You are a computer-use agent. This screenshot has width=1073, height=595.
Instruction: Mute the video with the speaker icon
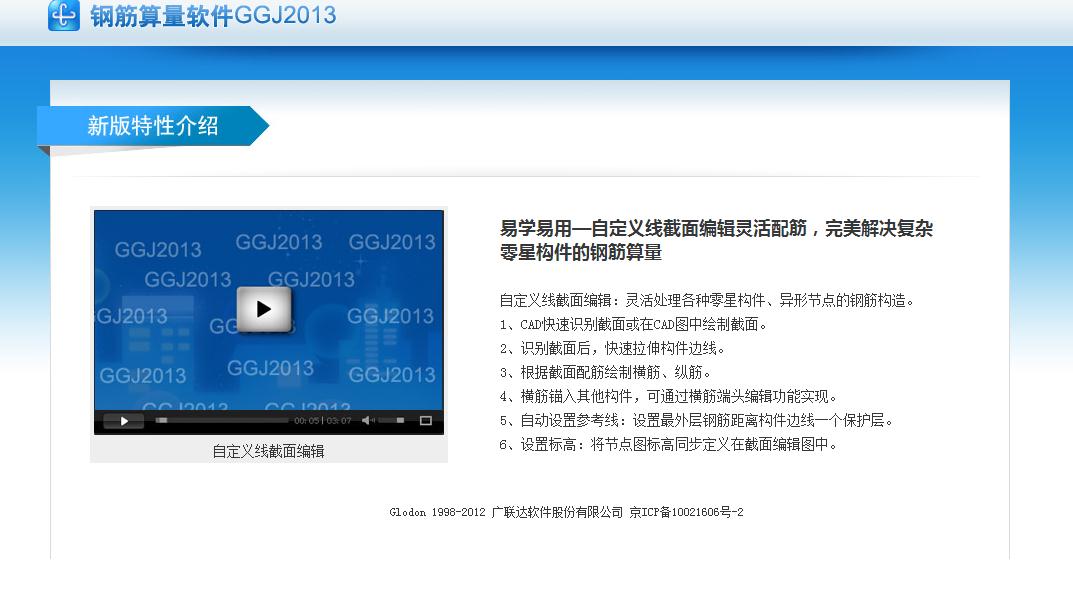(x=367, y=420)
